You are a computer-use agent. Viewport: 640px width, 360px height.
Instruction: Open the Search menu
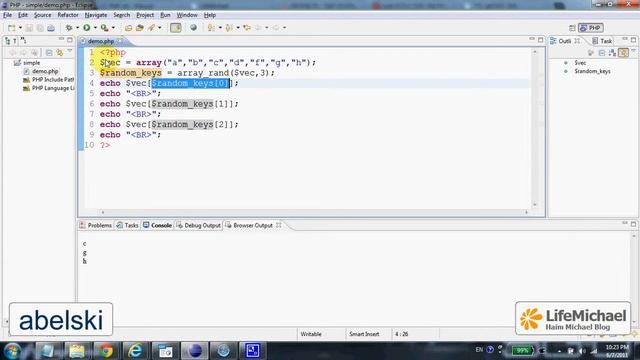click(x=122, y=15)
